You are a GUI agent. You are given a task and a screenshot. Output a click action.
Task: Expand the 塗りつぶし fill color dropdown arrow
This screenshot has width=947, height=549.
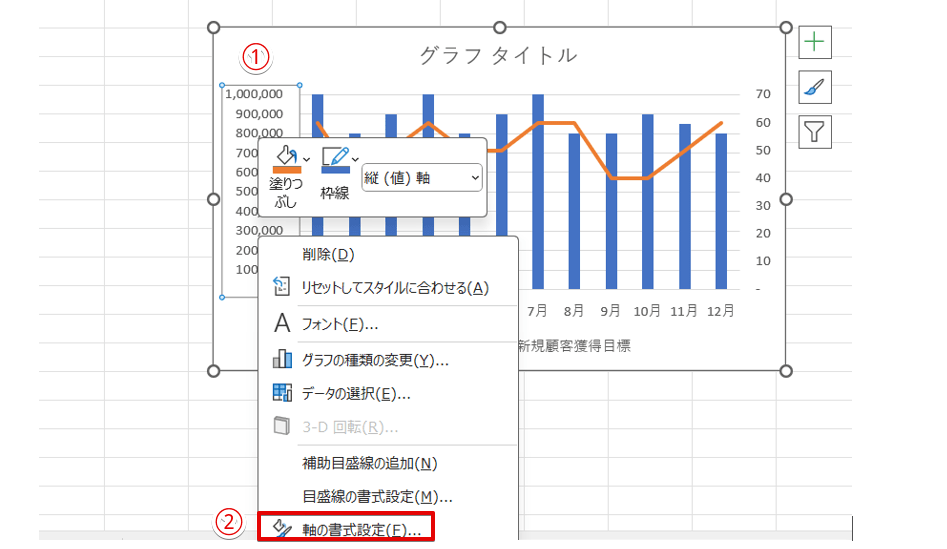(306, 159)
